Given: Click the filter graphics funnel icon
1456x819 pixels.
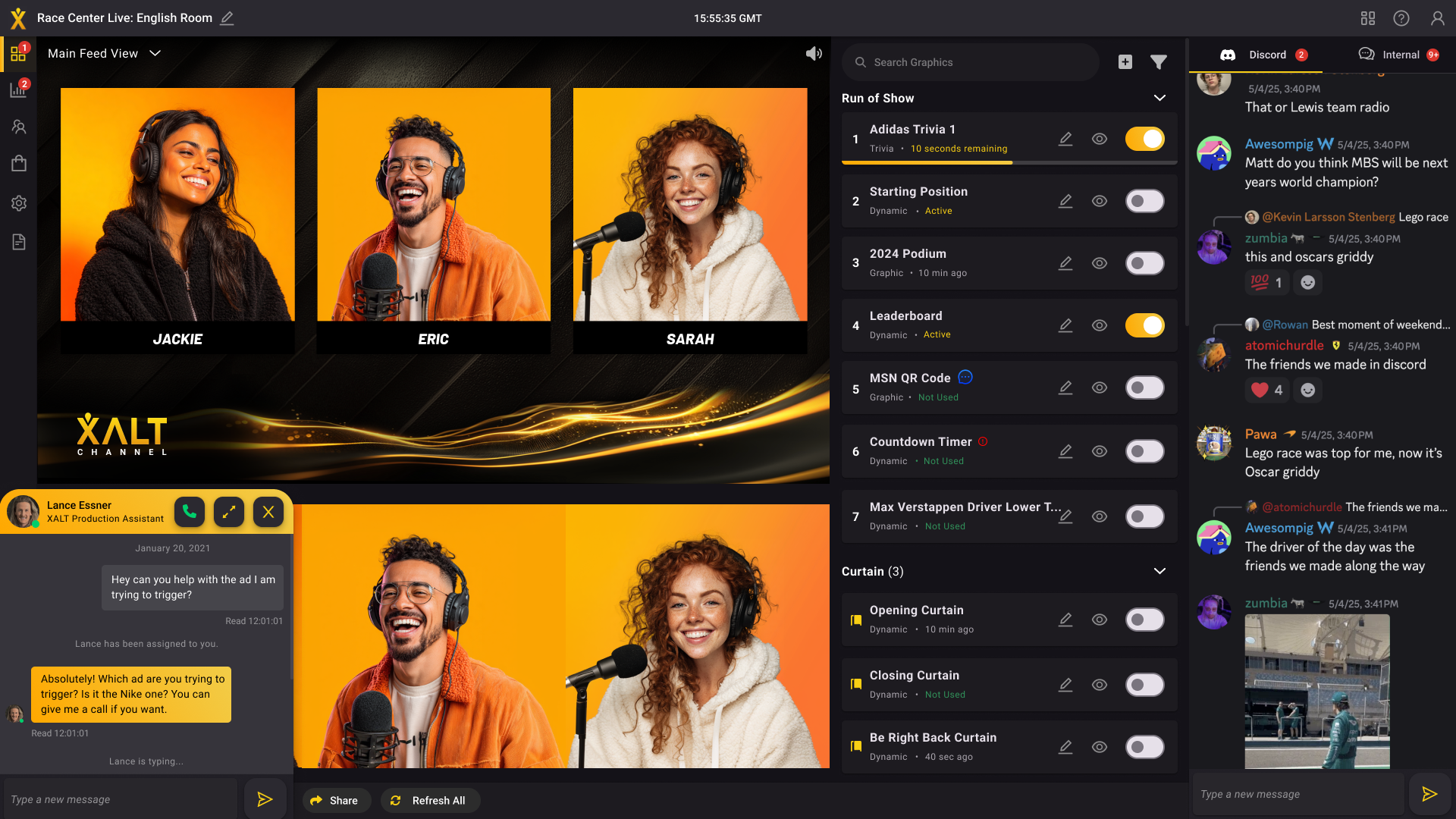Looking at the screenshot, I should pos(1158,62).
